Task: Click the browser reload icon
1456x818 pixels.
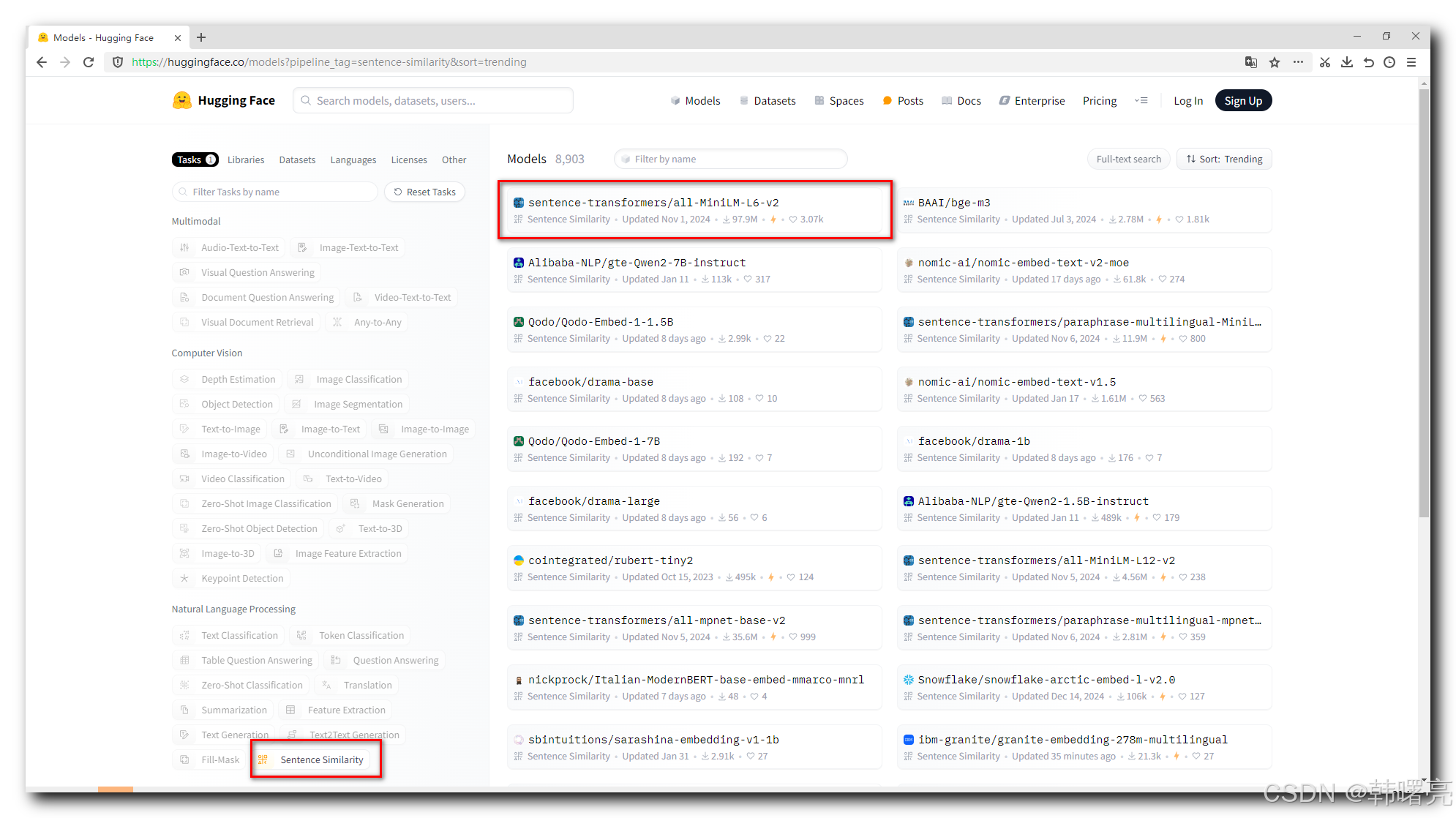Action: (89, 62)
